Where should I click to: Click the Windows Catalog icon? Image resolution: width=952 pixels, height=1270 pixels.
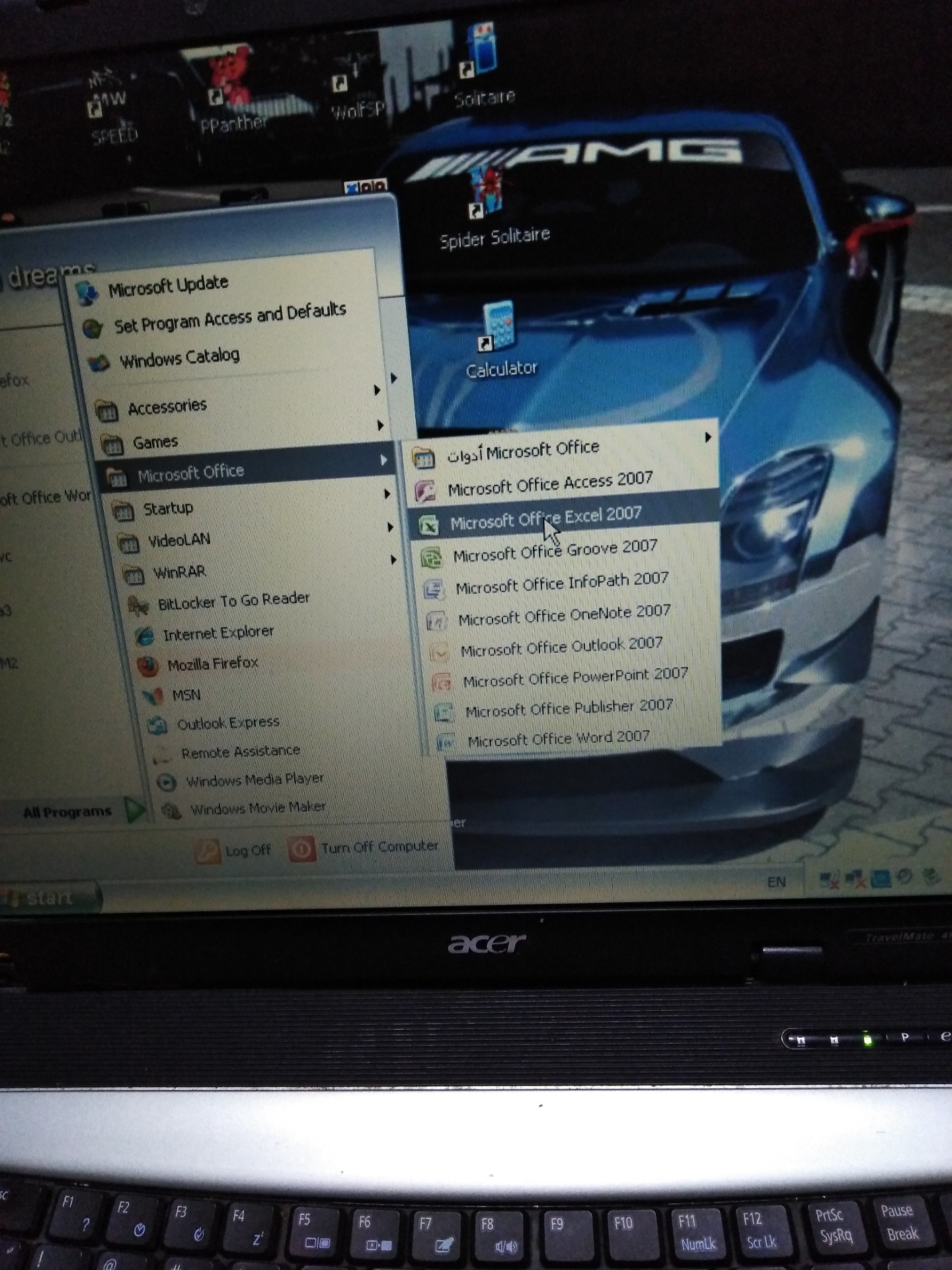(99, 363)
